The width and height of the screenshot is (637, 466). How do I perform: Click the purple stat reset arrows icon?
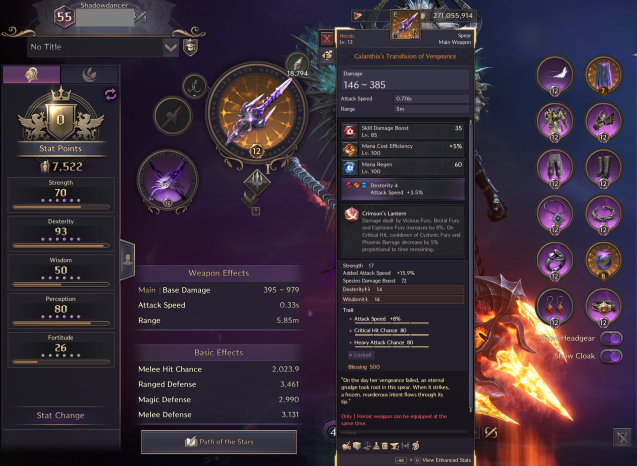tap(110, 94)
